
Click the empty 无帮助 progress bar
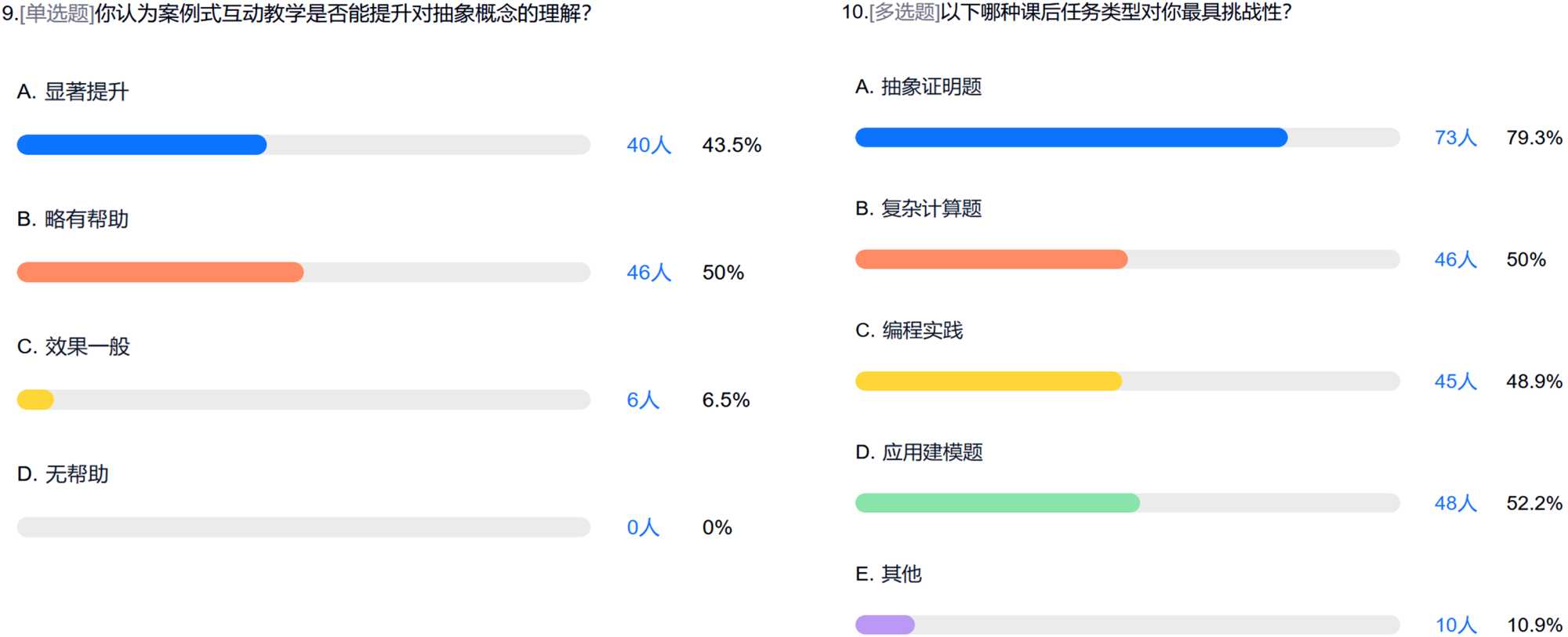coord(303,527)
